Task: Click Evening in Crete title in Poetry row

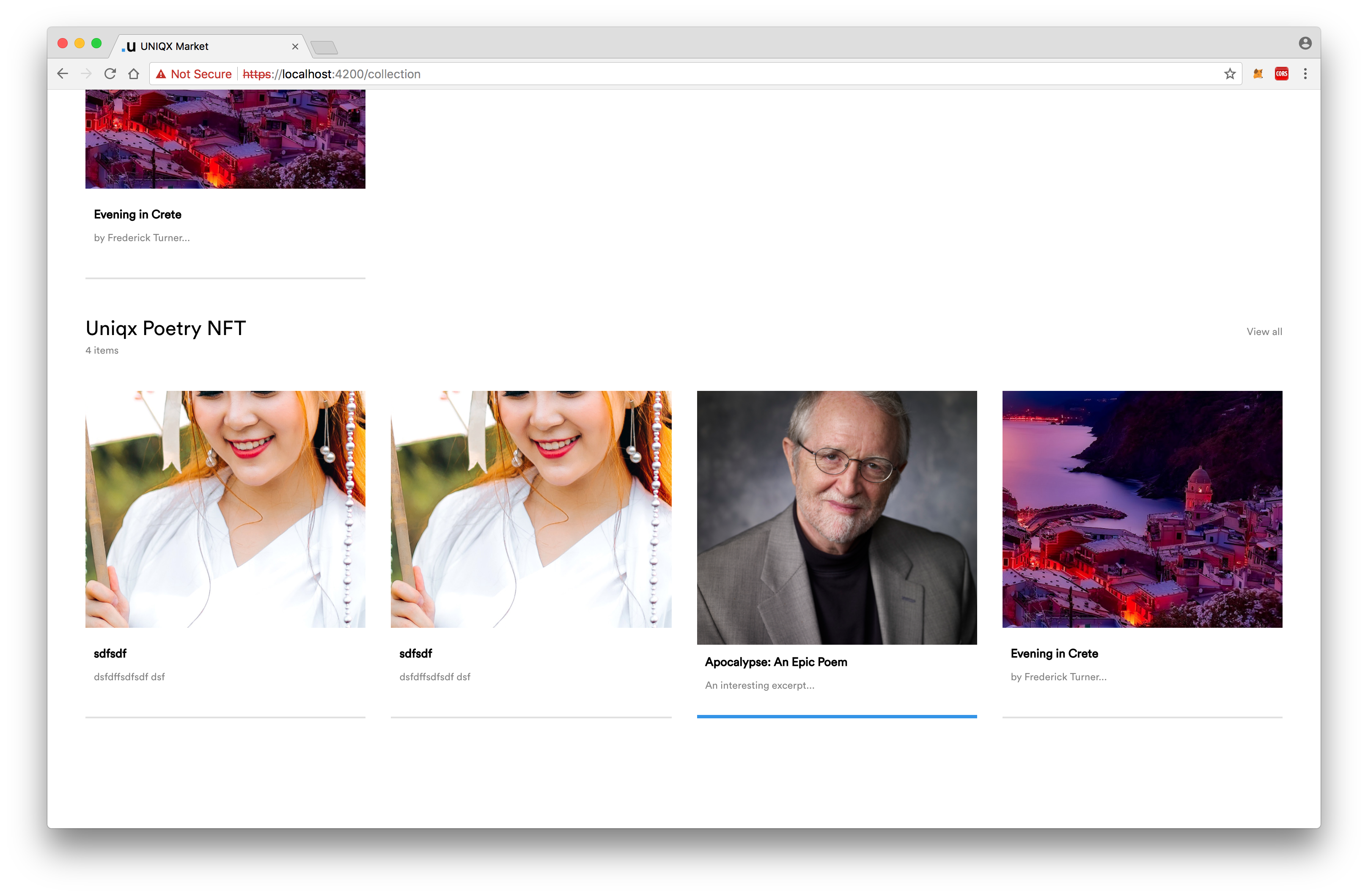Action: 1054,654
